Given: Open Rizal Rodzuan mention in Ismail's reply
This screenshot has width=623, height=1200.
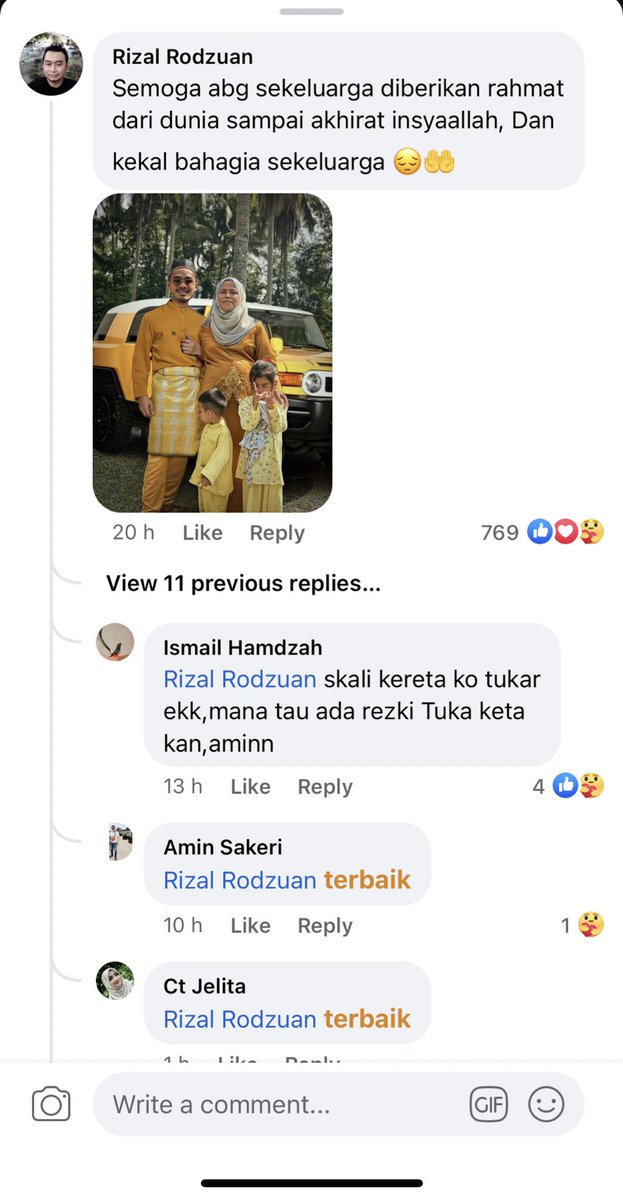Looking at the screenshot, I should 240,680.
